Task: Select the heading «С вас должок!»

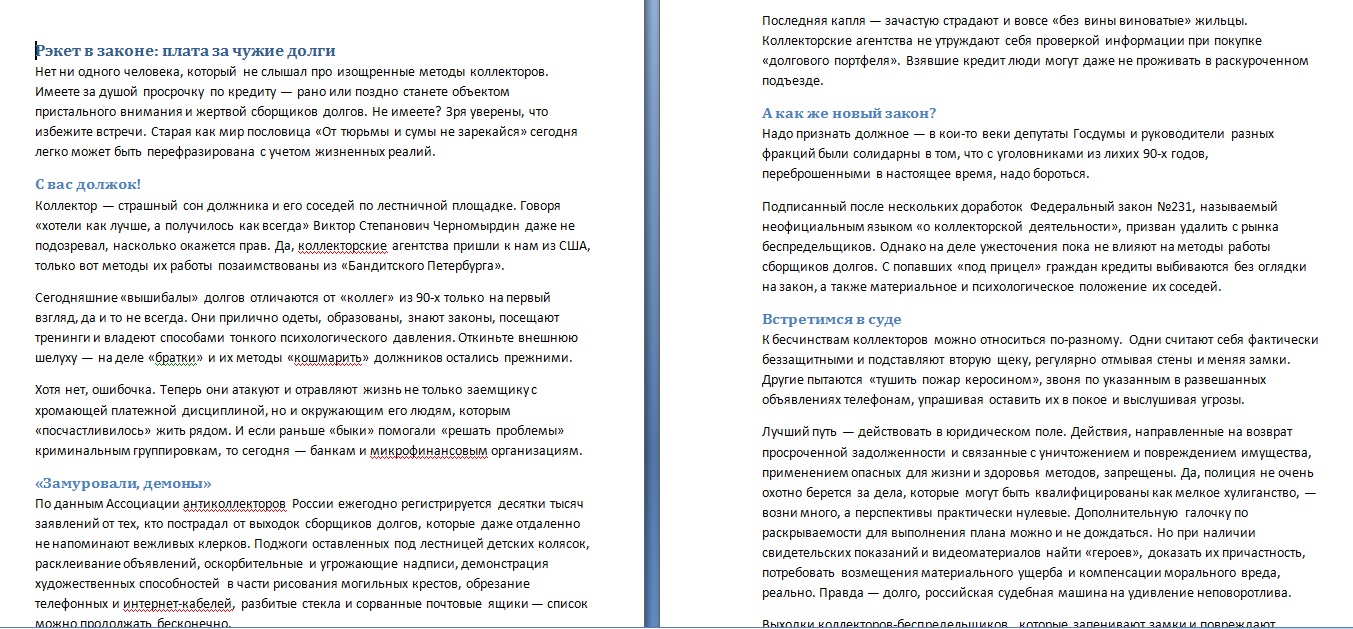Action: 88,183
